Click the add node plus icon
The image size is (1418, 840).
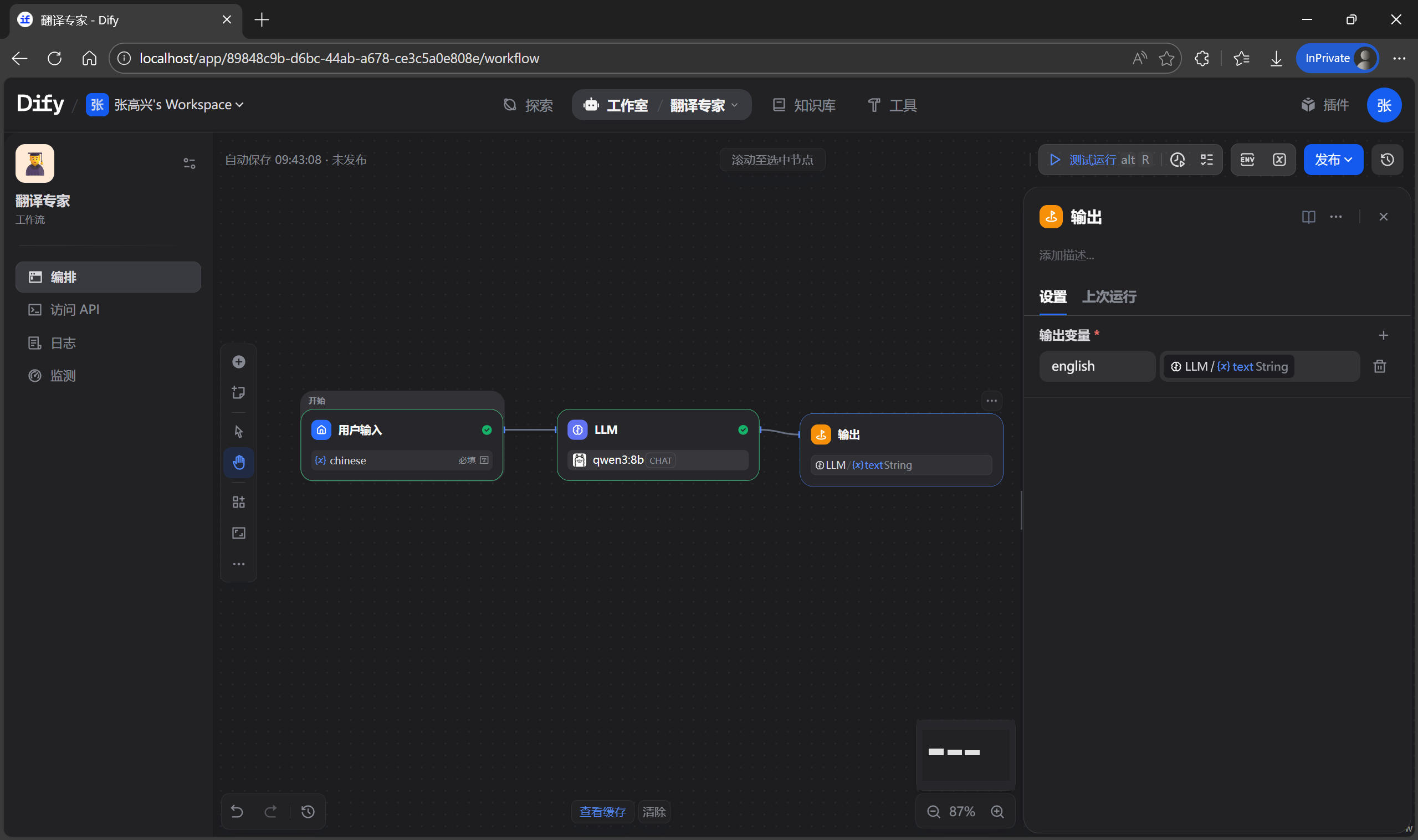[x=238, y=362]
